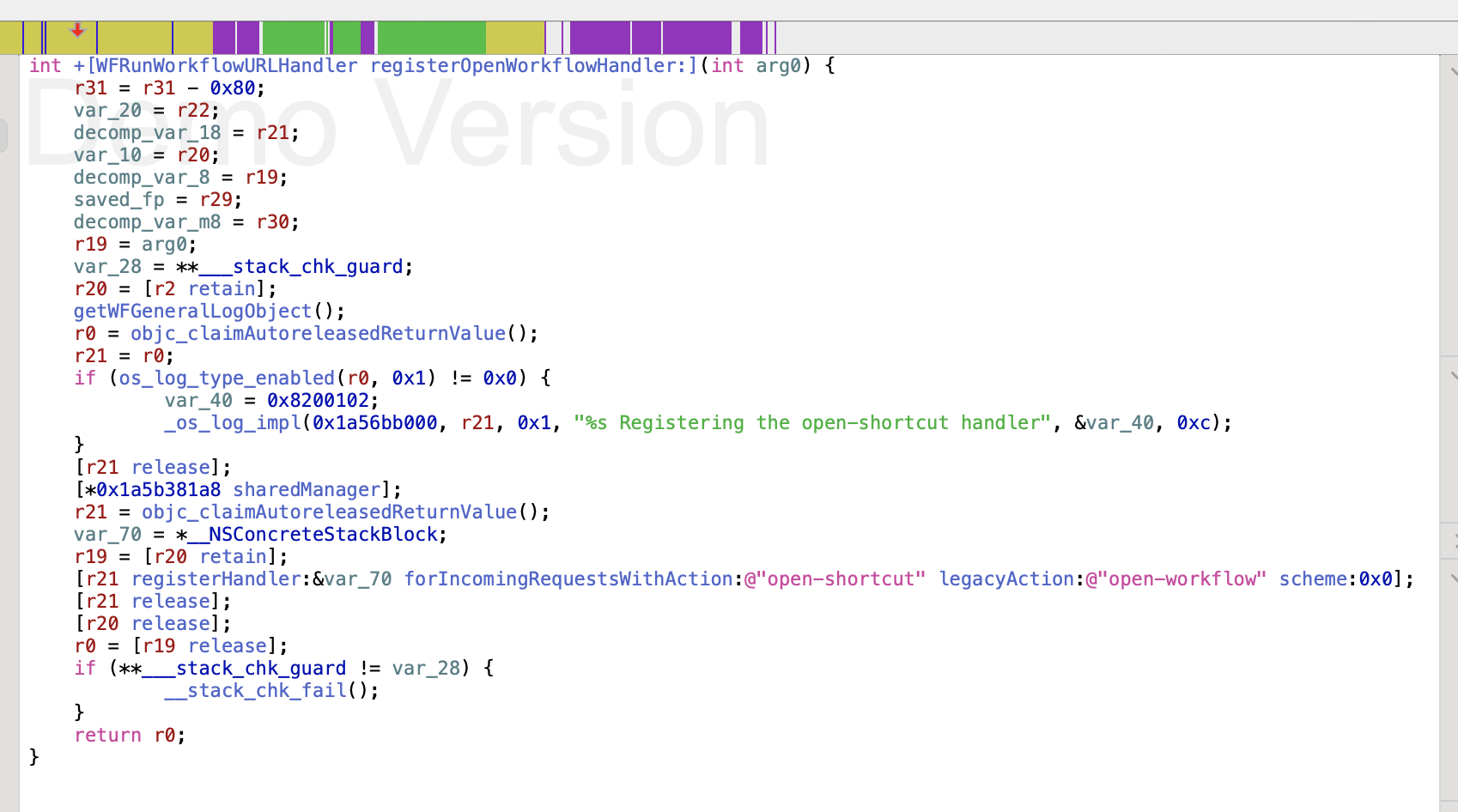
Task: Click the widest green segment in the navigation bar
Action: tap(432, 38)
